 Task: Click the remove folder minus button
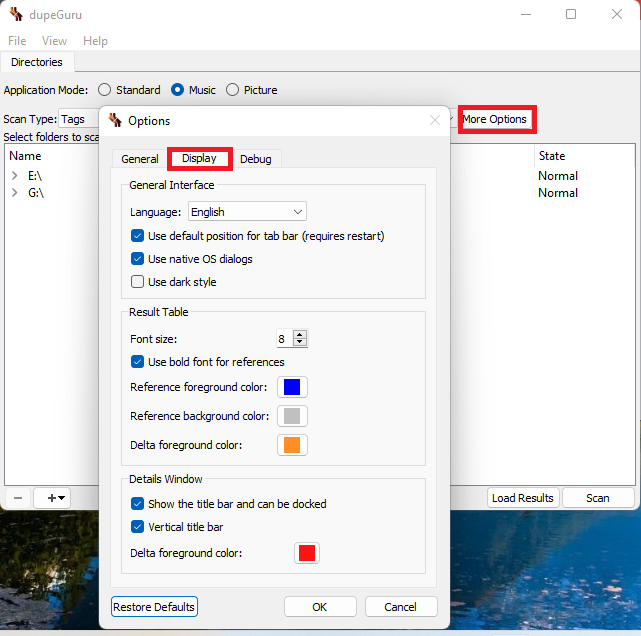click(18, 497)
